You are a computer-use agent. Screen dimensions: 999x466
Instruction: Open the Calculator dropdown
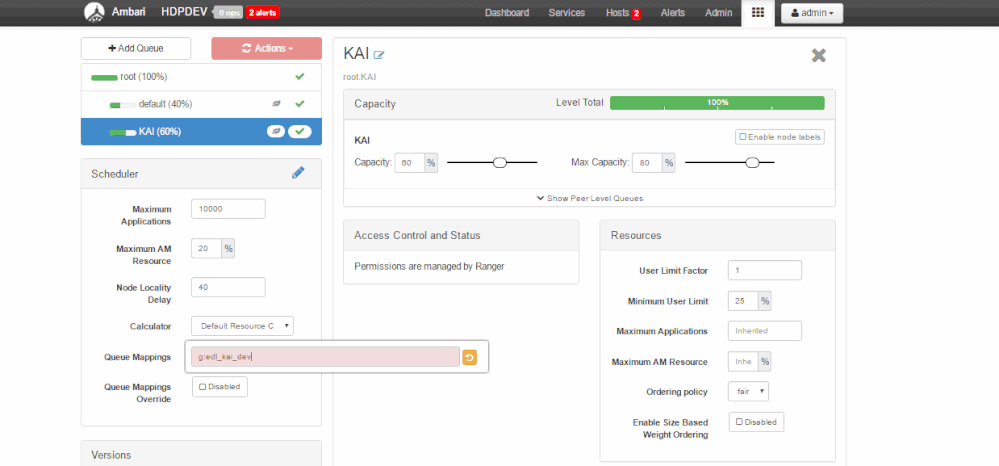click(242, 326)
